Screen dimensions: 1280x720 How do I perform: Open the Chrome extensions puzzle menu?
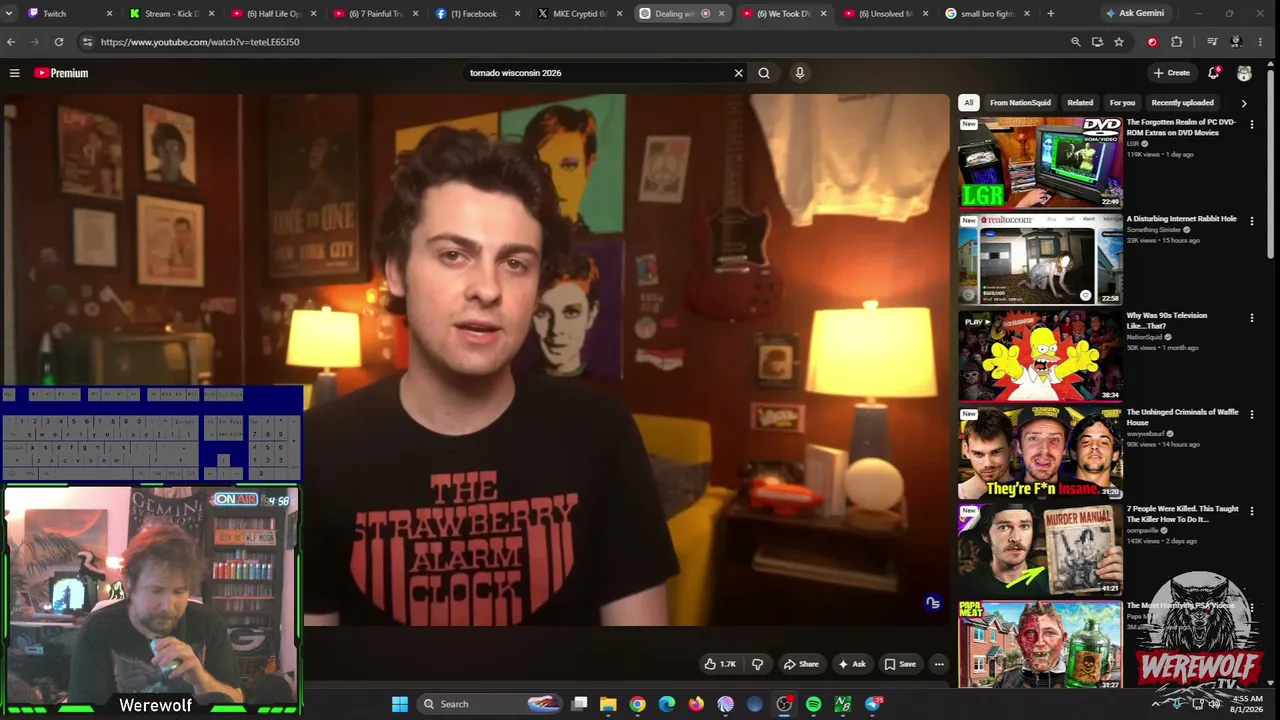[x=1176, y=42]
